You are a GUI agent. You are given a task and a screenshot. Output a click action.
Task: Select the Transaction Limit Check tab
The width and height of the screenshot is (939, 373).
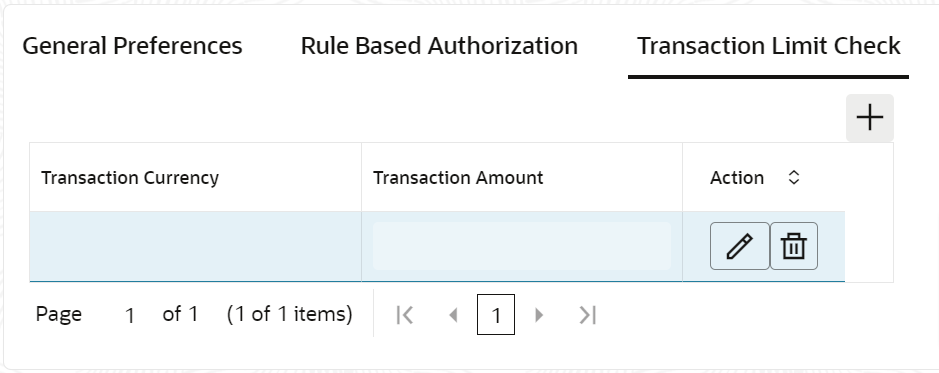click(x=768, y=46)
